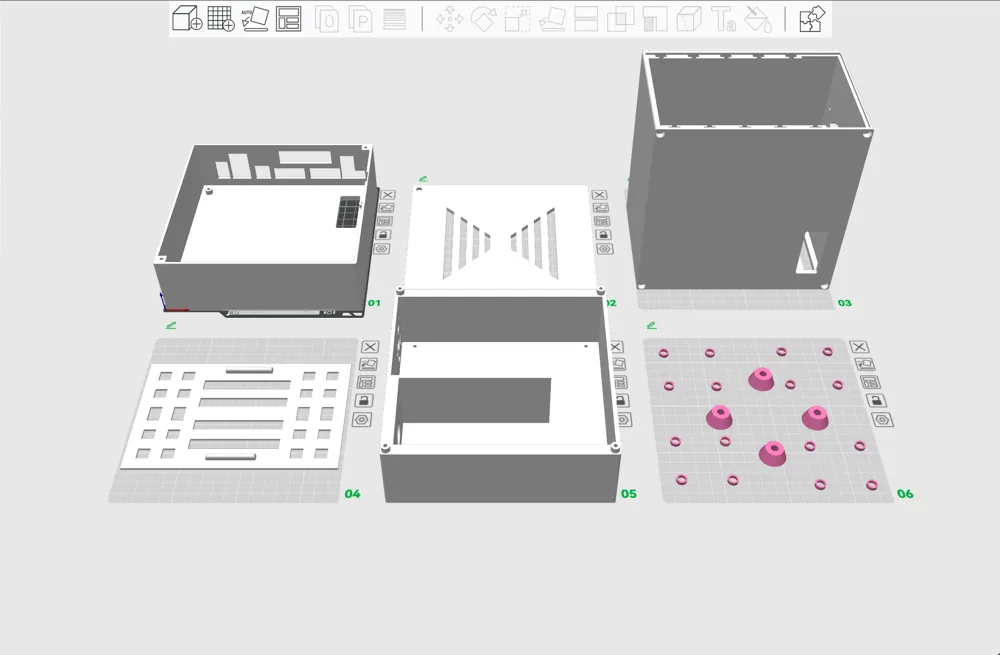Select the Move tool in toolbar
1000x655 pixels.
pyautogui.click(x=450, y=19)
